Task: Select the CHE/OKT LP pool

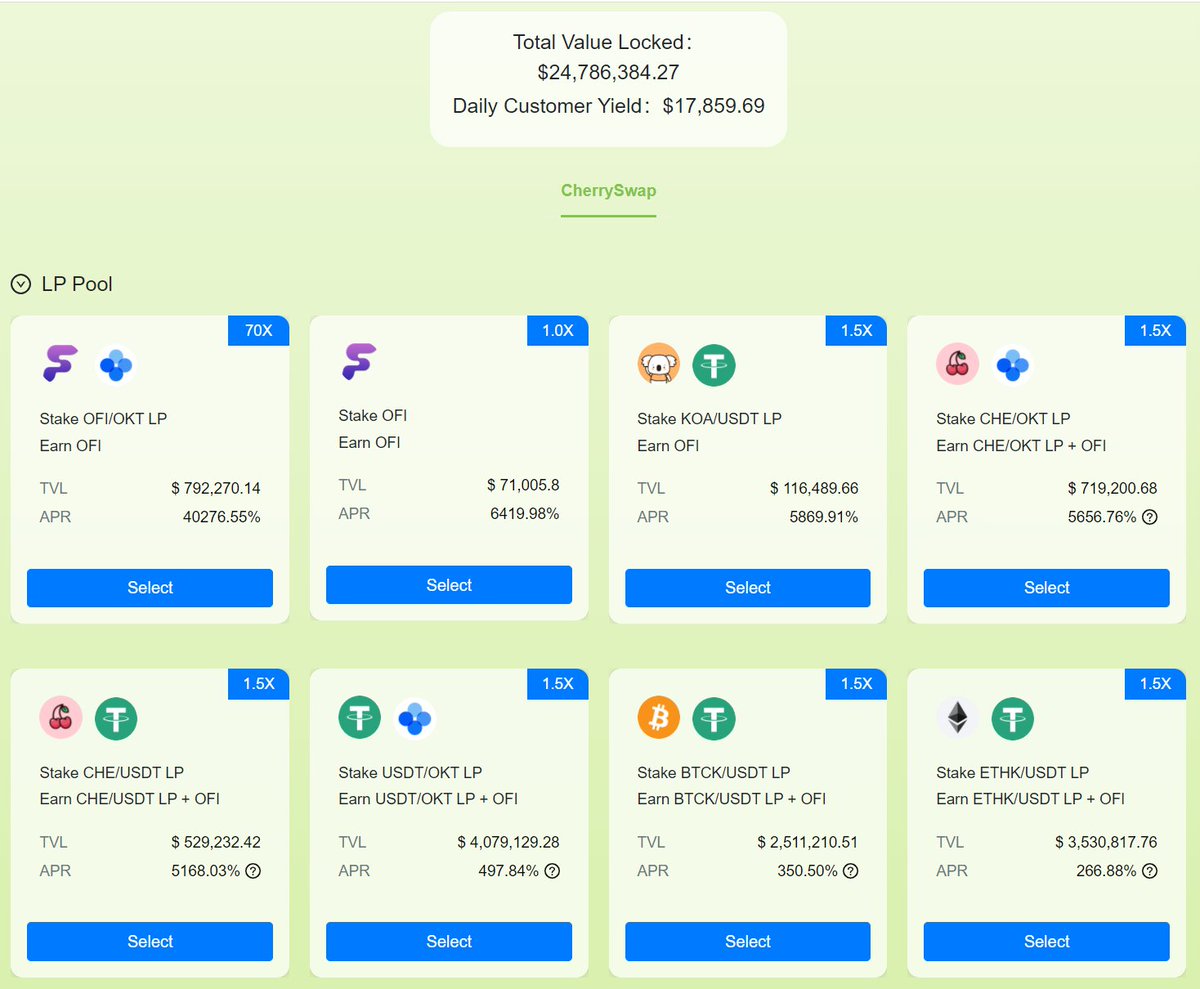Action: pyautogui.click(x=1047, y=588)
